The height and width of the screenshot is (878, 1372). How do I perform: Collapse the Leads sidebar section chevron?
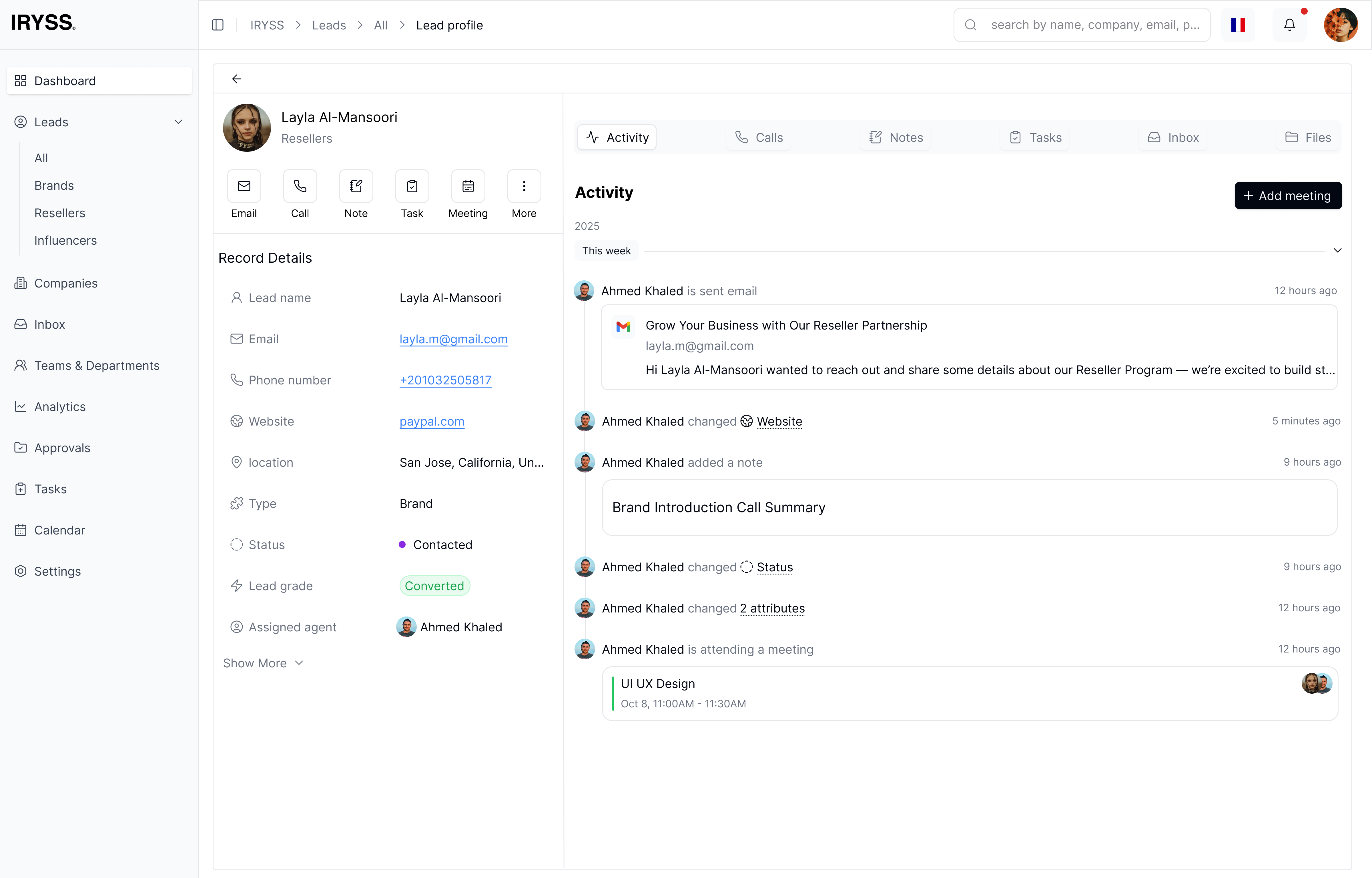click(178, 122)
